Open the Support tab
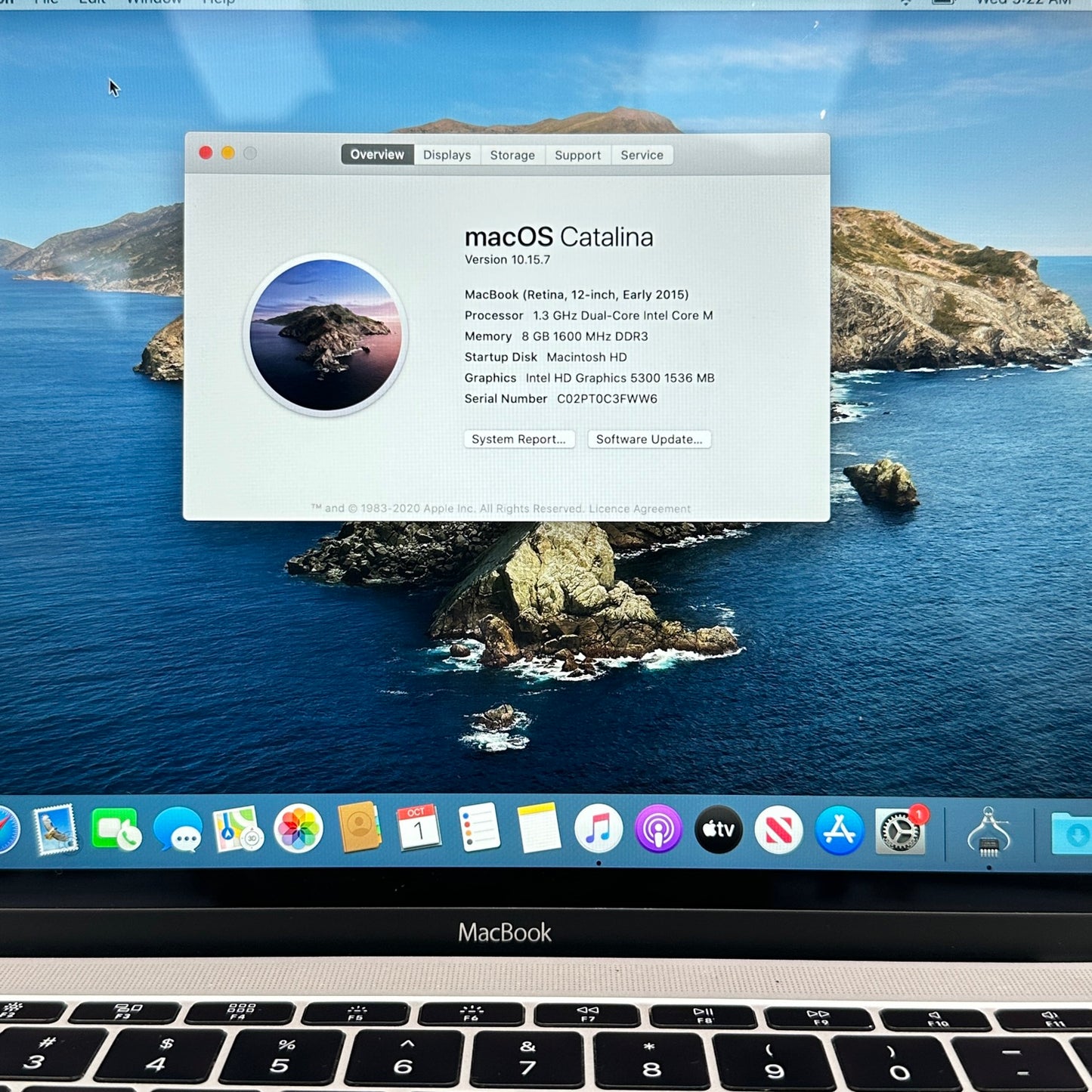1092x1092 pixels. coord(577,155)
